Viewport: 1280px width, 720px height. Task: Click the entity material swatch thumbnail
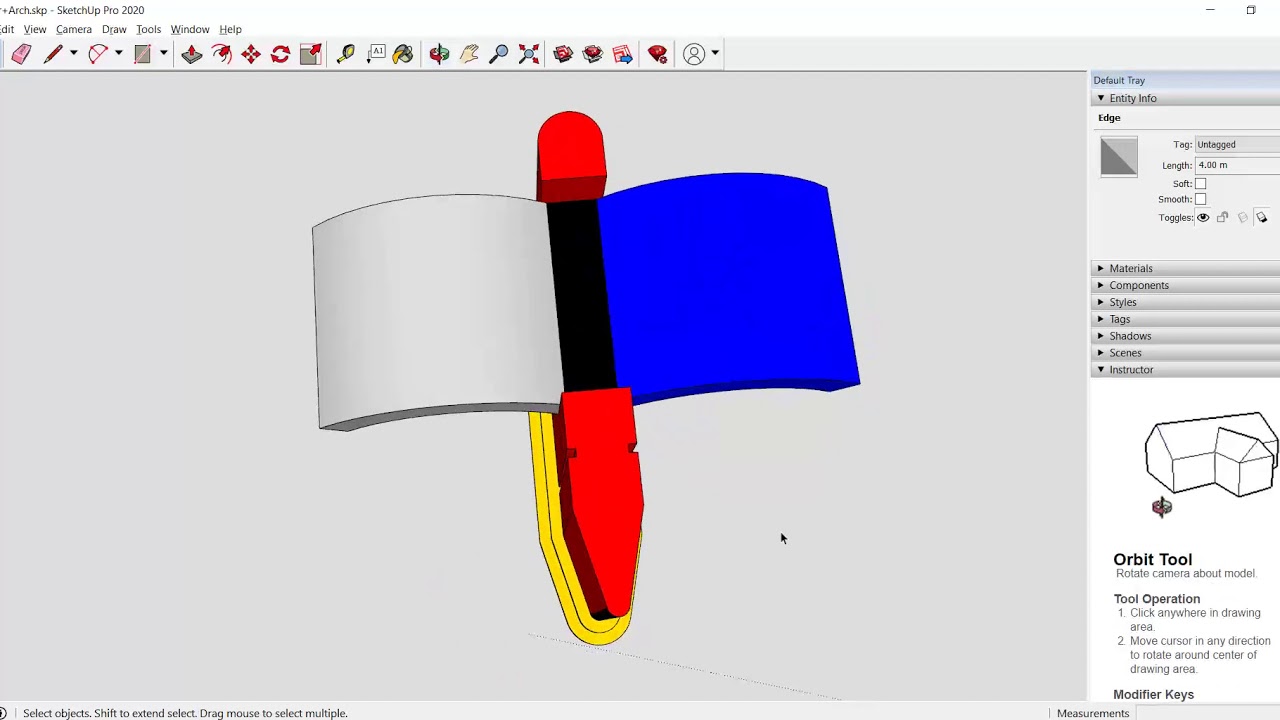pos(1119,157)
